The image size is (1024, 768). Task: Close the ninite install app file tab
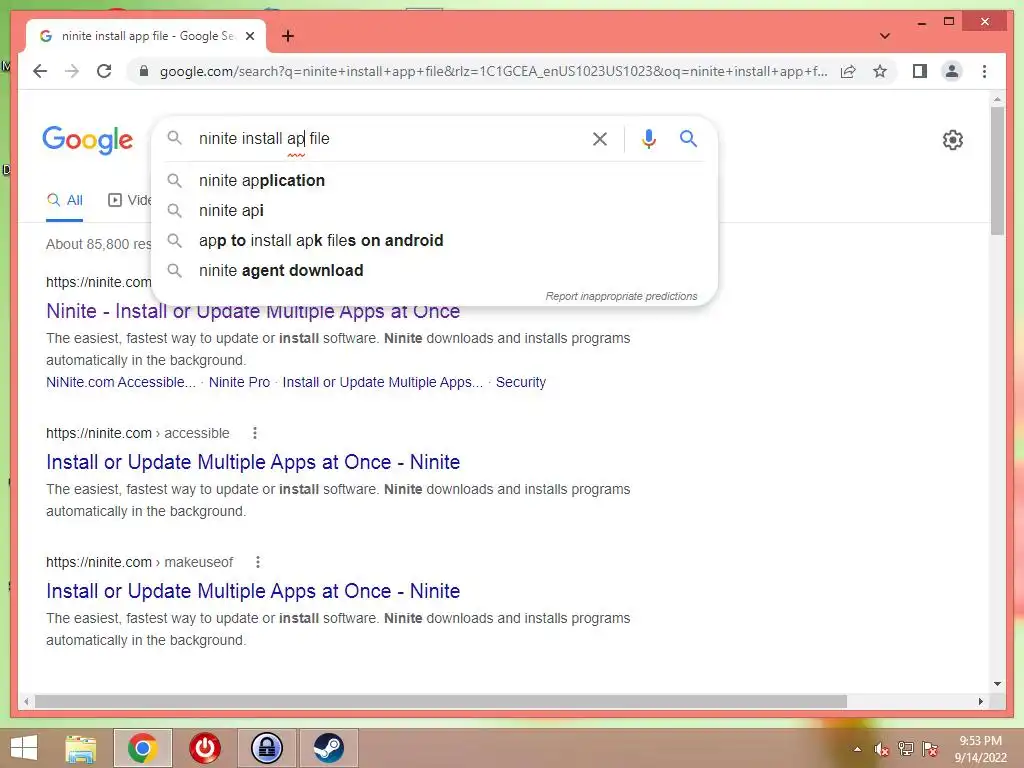coord(249,36)
